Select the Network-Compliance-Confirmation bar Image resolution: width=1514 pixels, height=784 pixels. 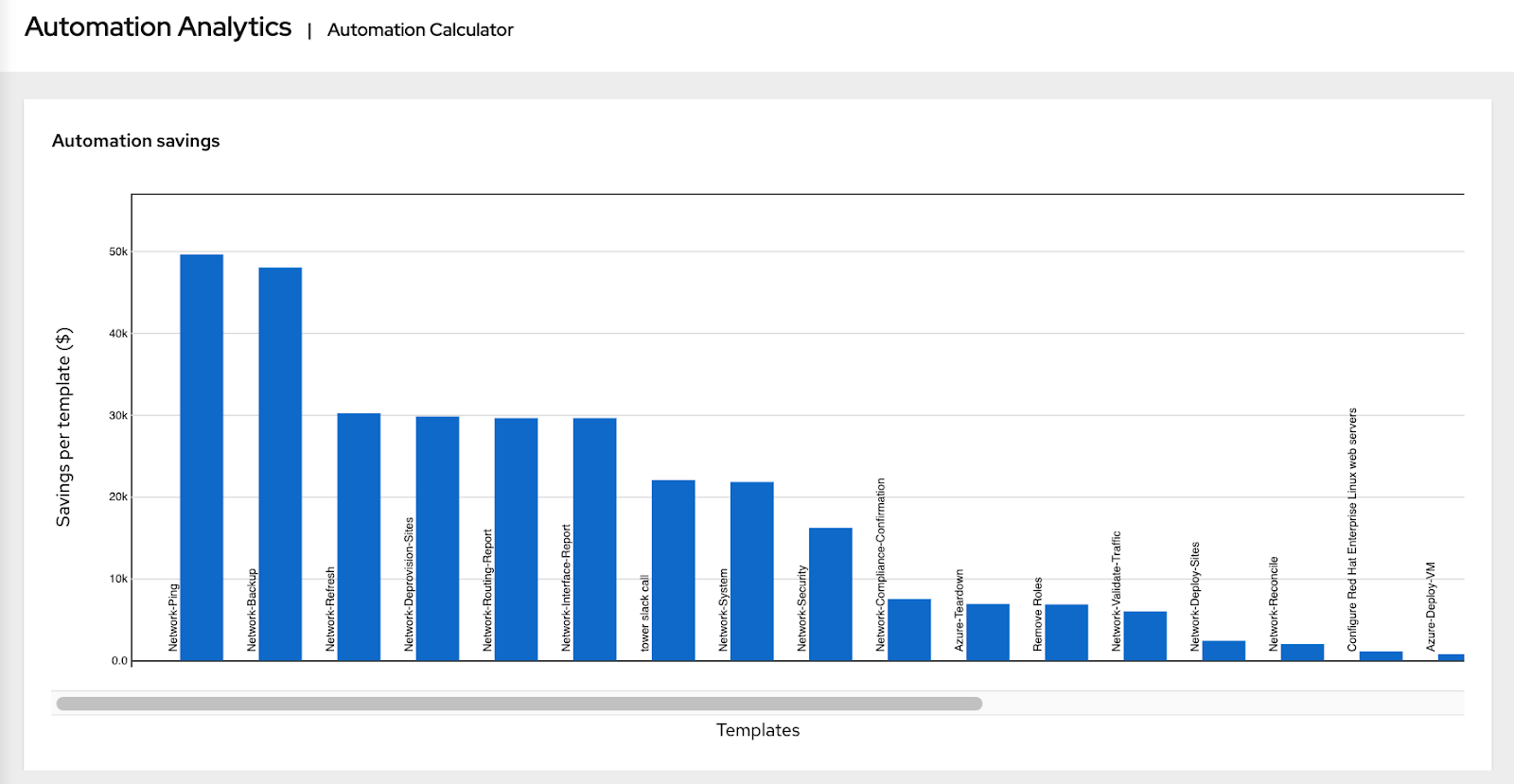click(x=908, y=630)
